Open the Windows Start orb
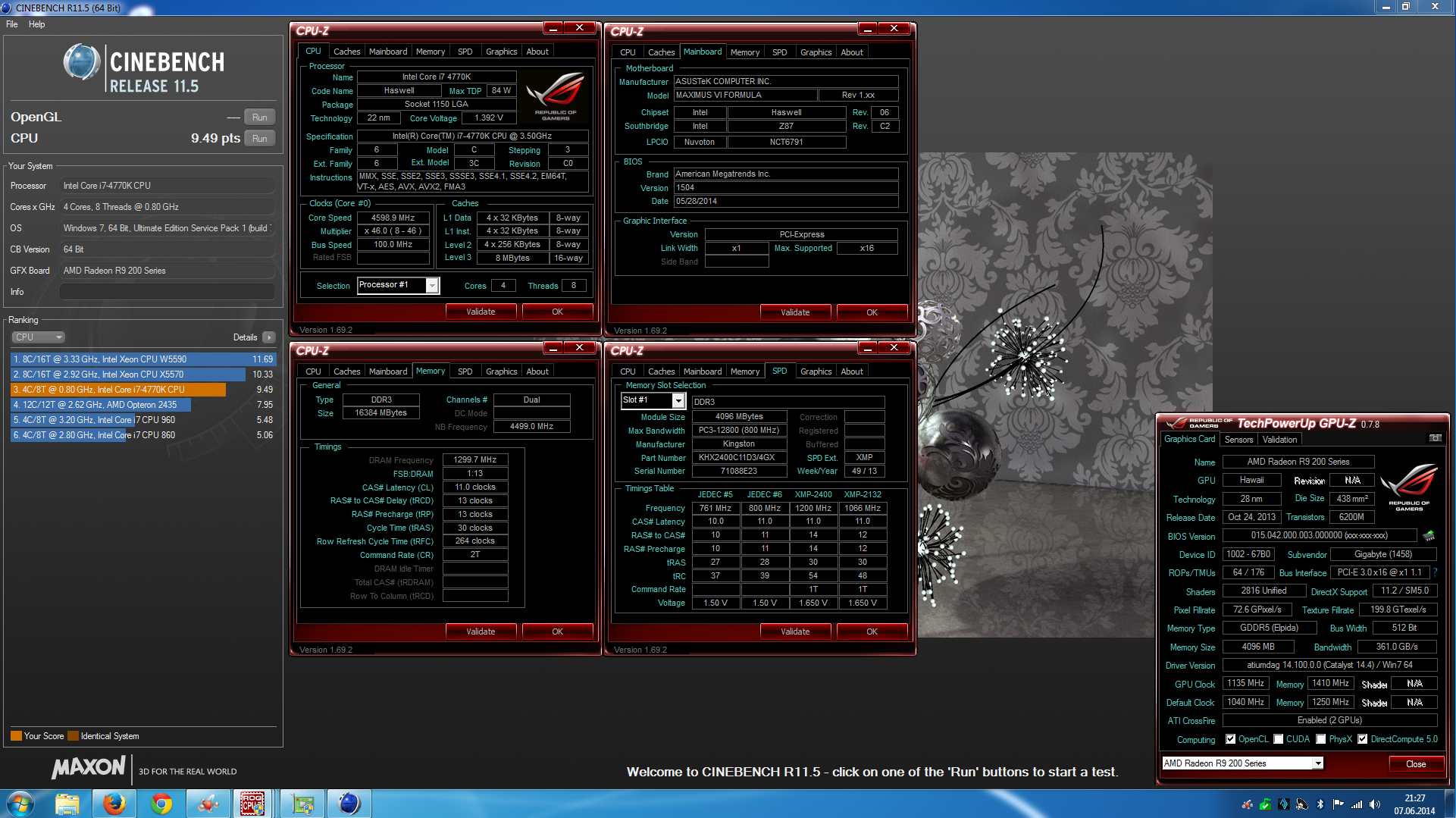1456x818 pixels. (x=20, y=804)
